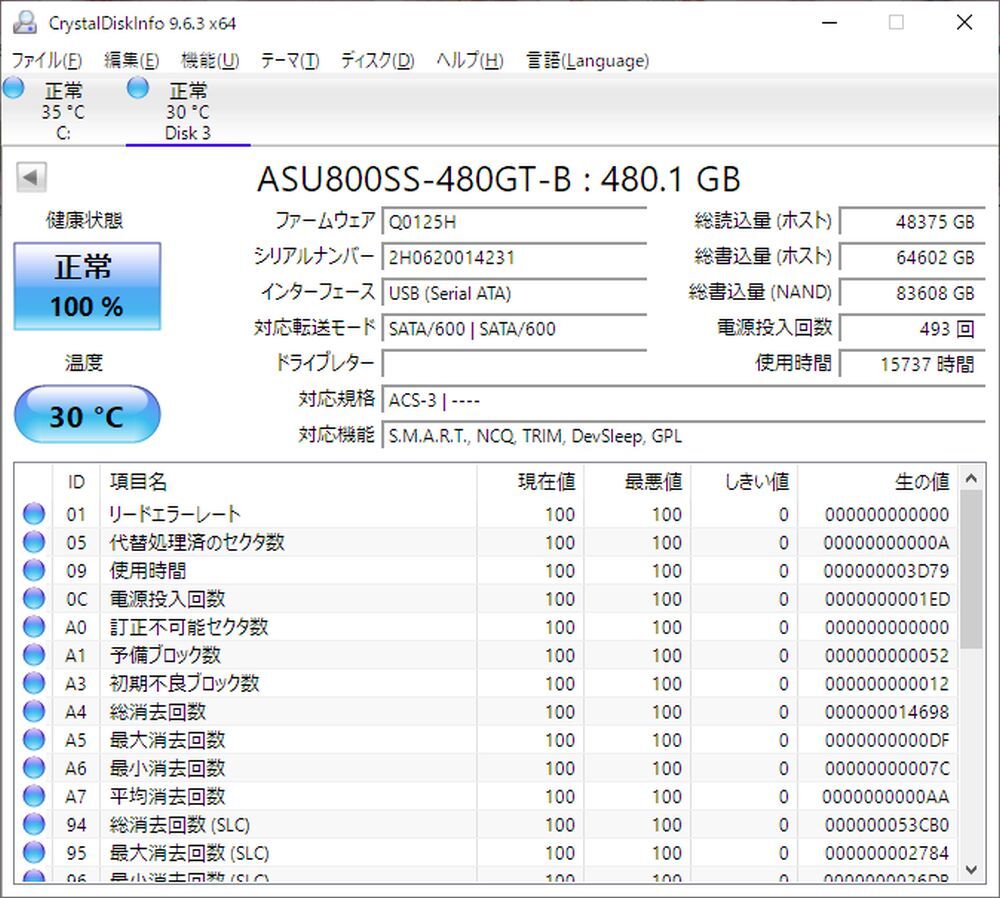Click raw value 00000000000A in row 05
The height and width of the screenshot is (898, 1000).
pyautogui.click(x=886, y=542)
